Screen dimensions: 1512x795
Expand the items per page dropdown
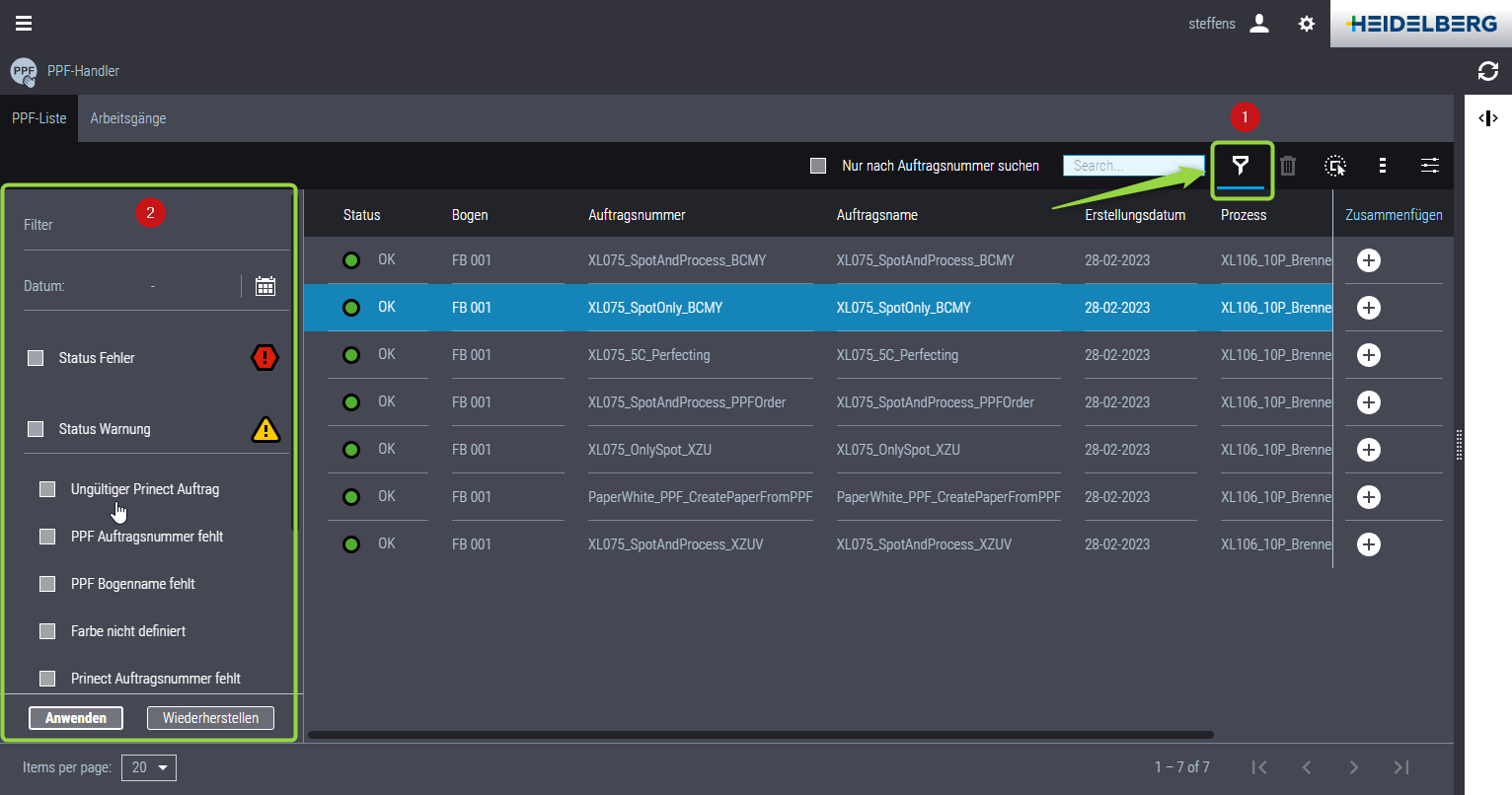tap(149, 767)
